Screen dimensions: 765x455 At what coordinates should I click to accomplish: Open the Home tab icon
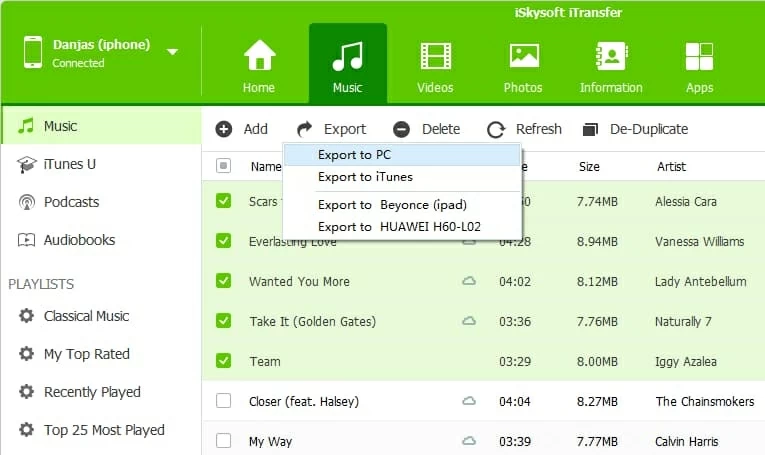coord(259,56)
